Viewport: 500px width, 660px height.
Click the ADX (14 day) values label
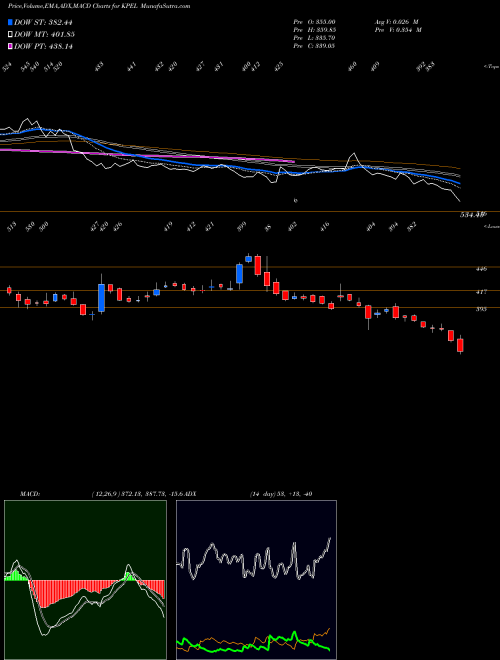pyautogui.click(x=281, y=494)
